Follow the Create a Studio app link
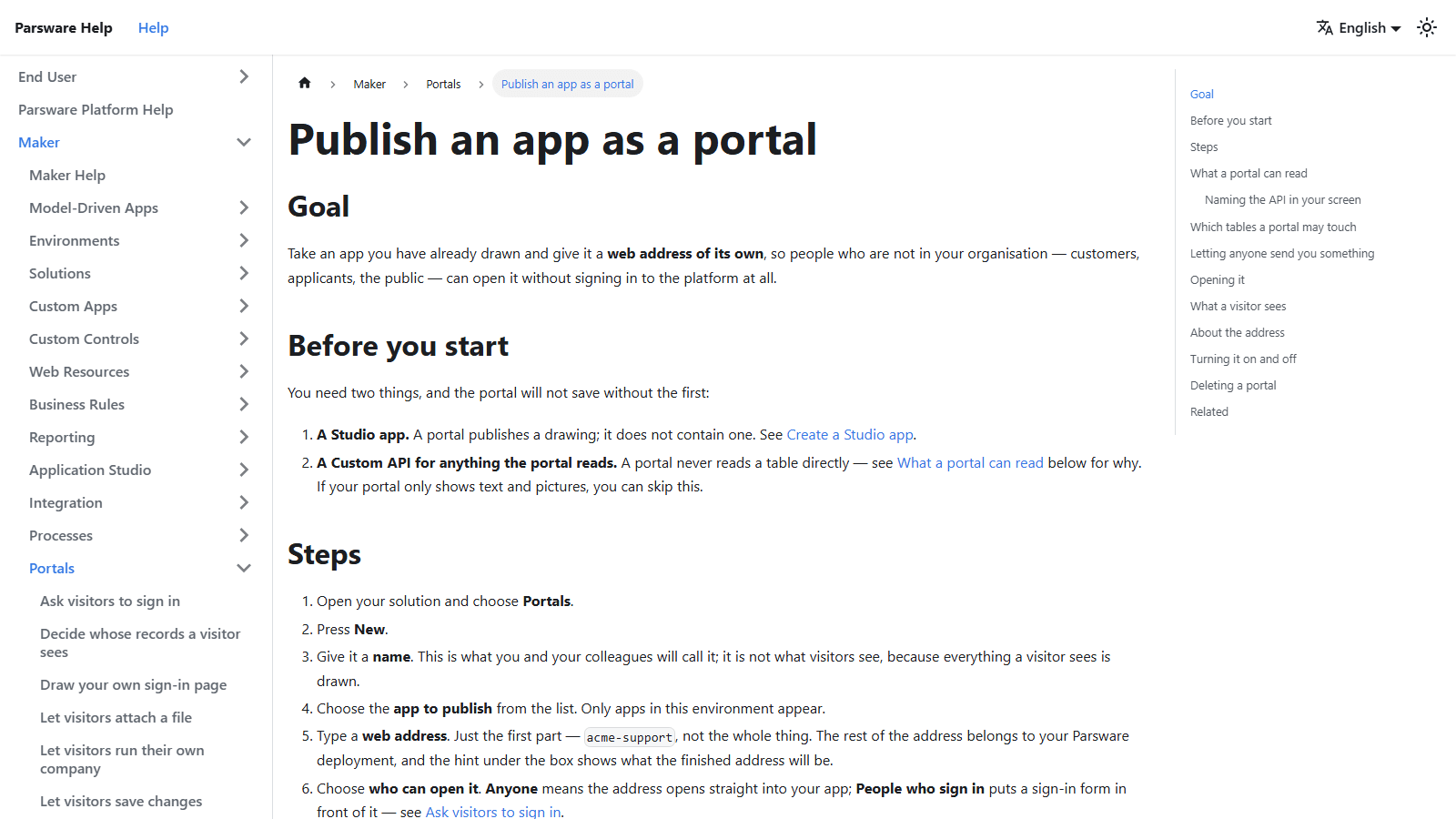This screenshot has width=1456, height=819. 850,435
